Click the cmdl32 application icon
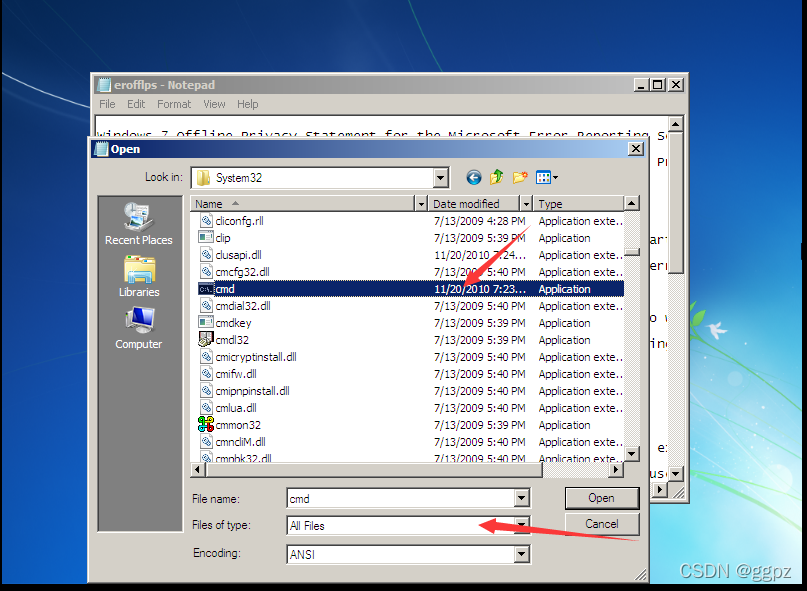807x591 pixels. pyautogui.click(x=206, y=339)
